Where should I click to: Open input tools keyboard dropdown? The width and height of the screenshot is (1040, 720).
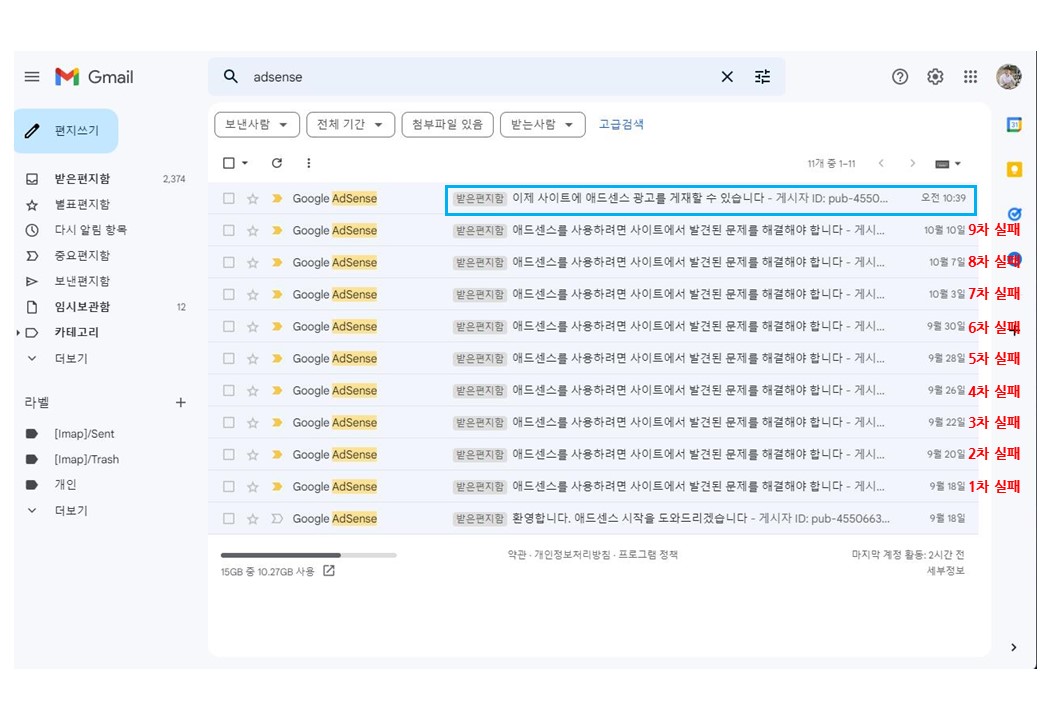pyautogui.click(x=948, y=164)
